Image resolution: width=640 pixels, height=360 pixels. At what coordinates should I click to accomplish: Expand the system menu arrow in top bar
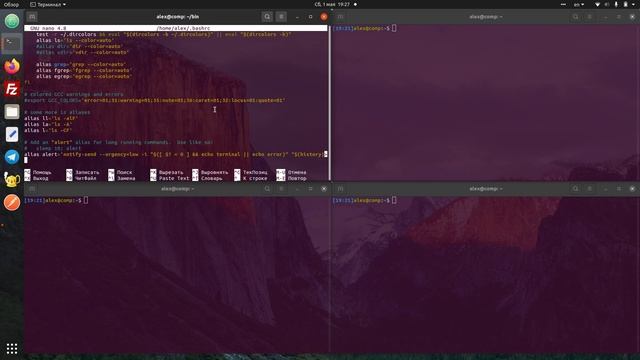(634, 4)
